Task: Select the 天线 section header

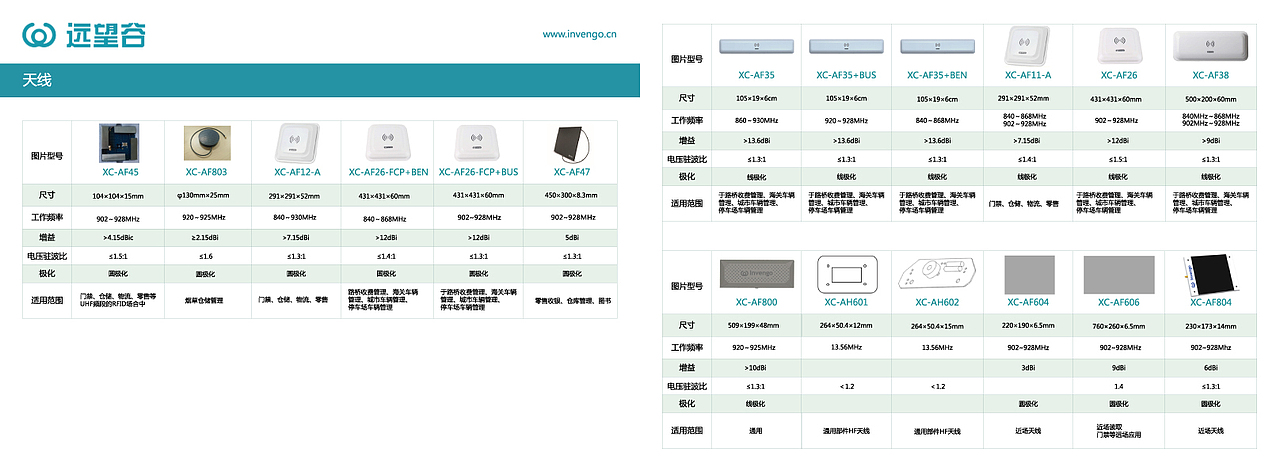Action: (37, 80)
